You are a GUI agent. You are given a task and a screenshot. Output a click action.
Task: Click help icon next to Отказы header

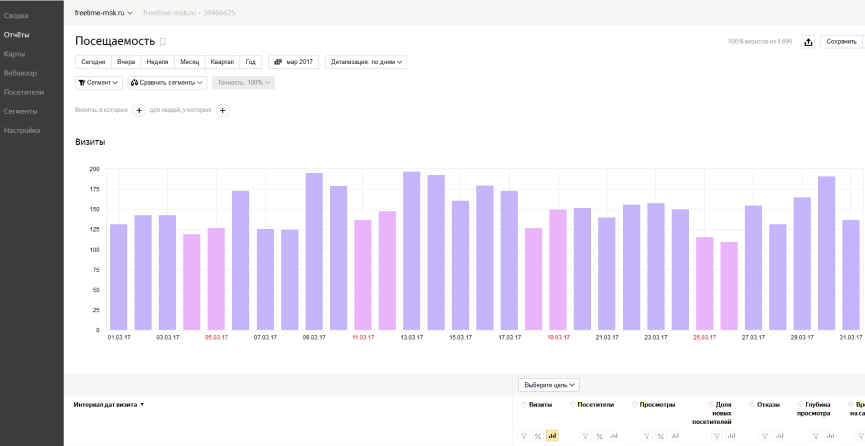pos(752,405)
